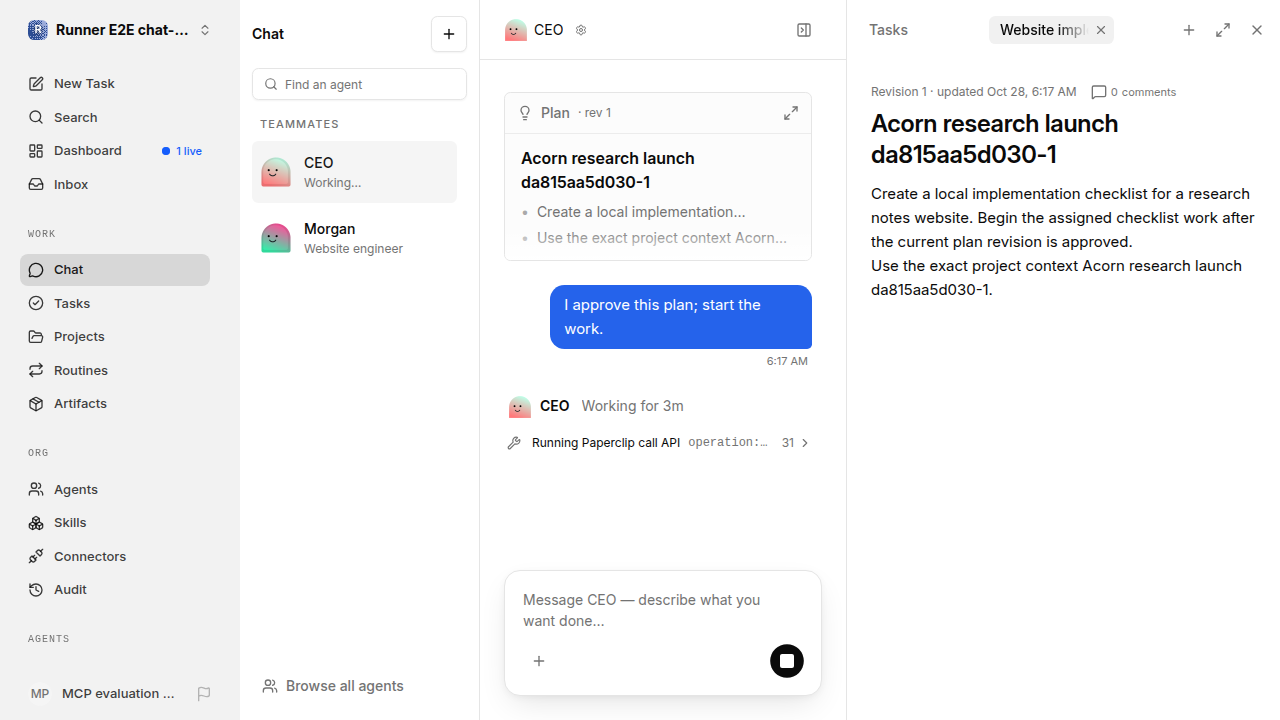1280x720 pixels.
Task: Click the Plan lightbulb icon
Action: pyautogui.click(x=525, y=113)
